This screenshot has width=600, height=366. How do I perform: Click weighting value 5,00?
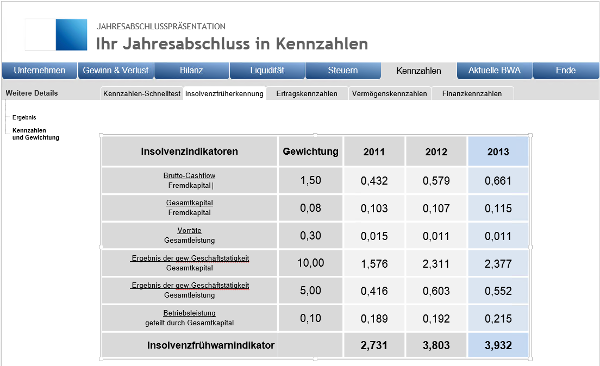pos(310,291)
